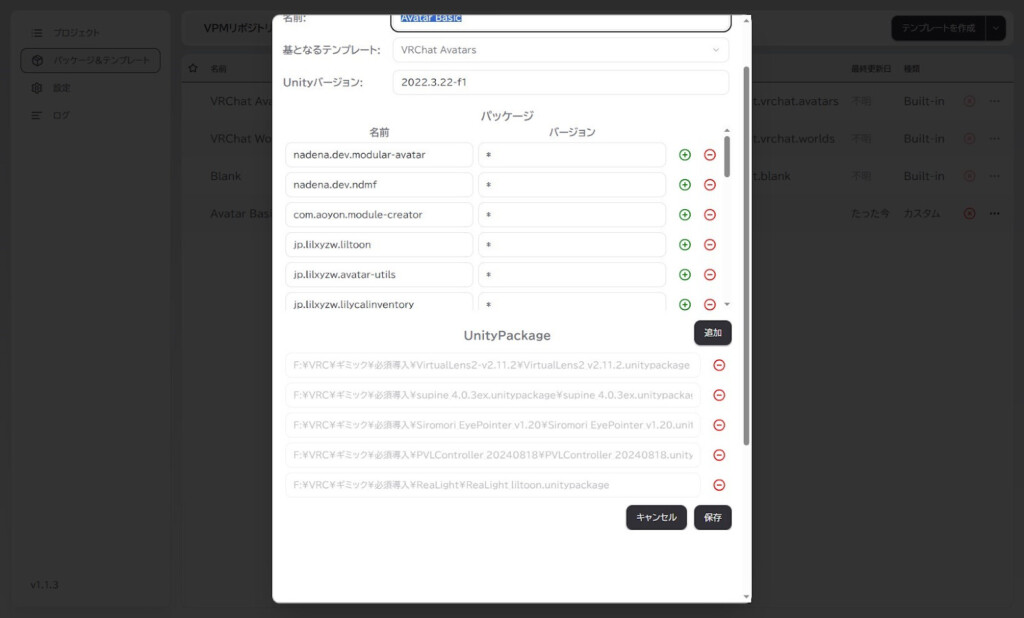Image resolution: width=1024 pixels, height=618 pixels.
Task: Click the template 名前 input field
Action: pyautogui.click(x=560, y=22)
